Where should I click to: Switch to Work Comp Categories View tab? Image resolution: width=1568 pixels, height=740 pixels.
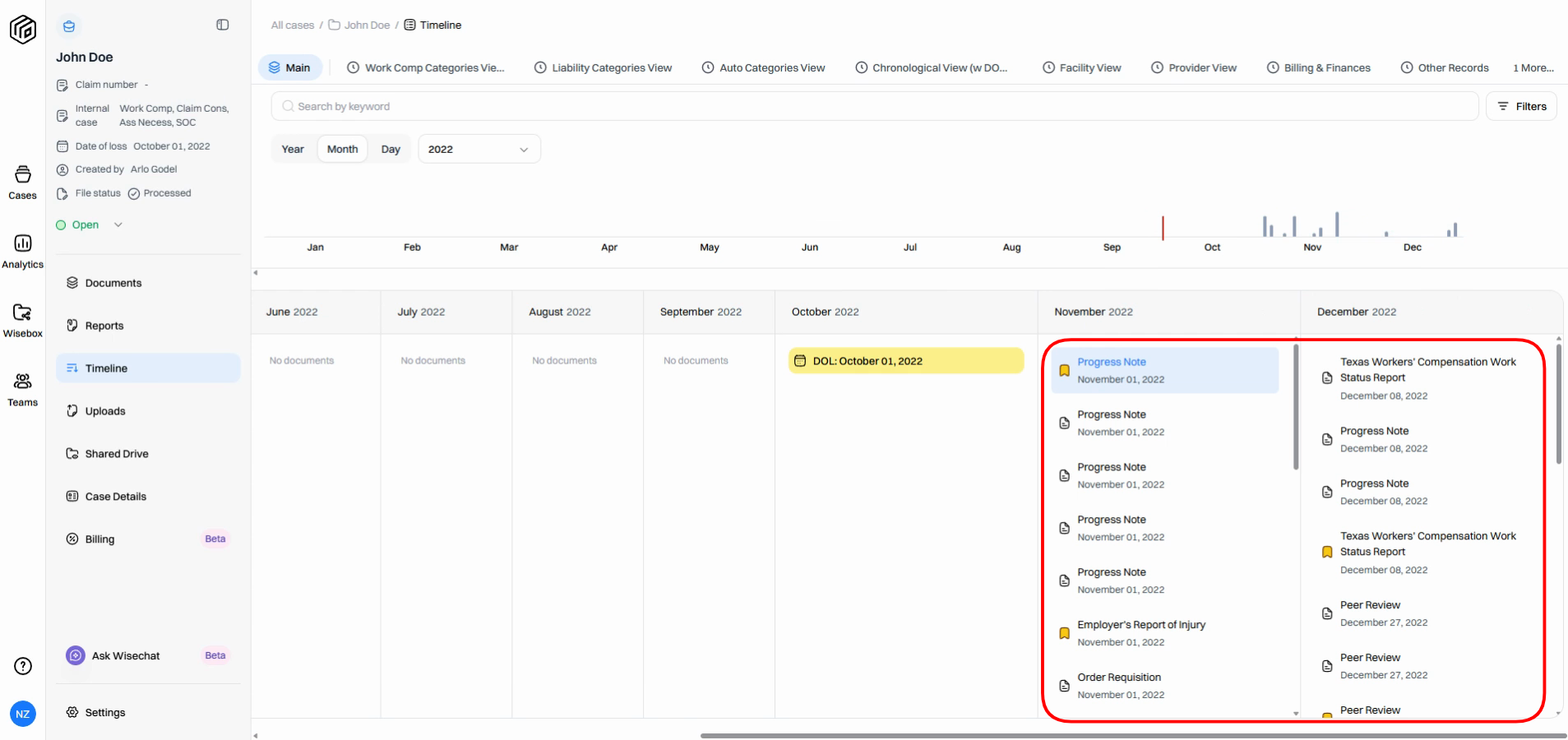tap(426, 67)
